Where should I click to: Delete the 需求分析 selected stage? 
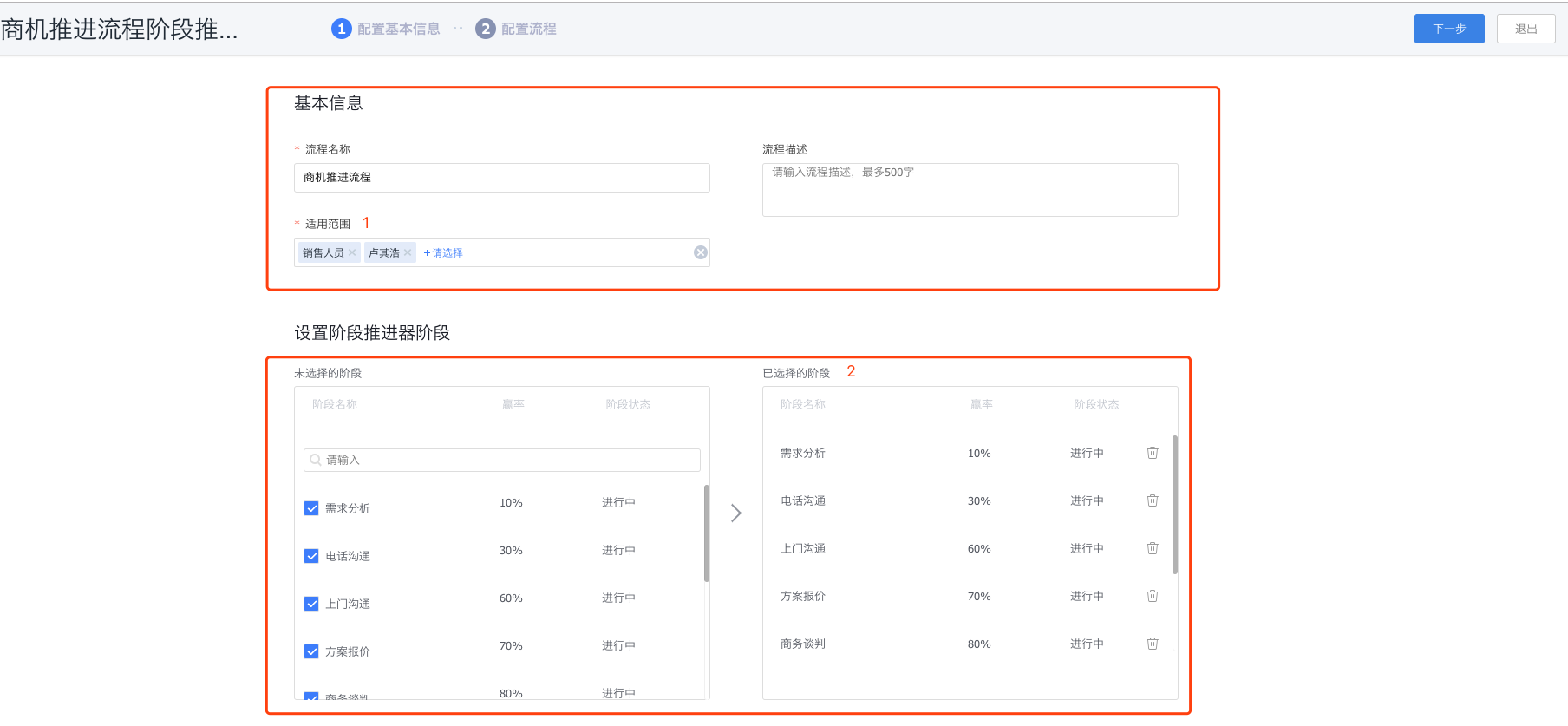(x=1153, y=453)
